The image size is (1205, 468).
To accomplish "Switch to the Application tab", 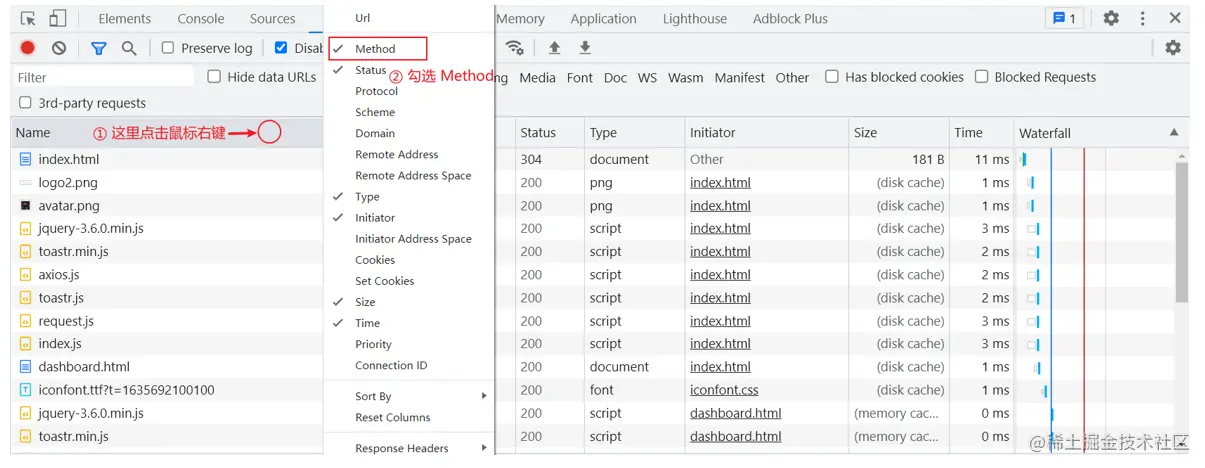I will 603,18.
